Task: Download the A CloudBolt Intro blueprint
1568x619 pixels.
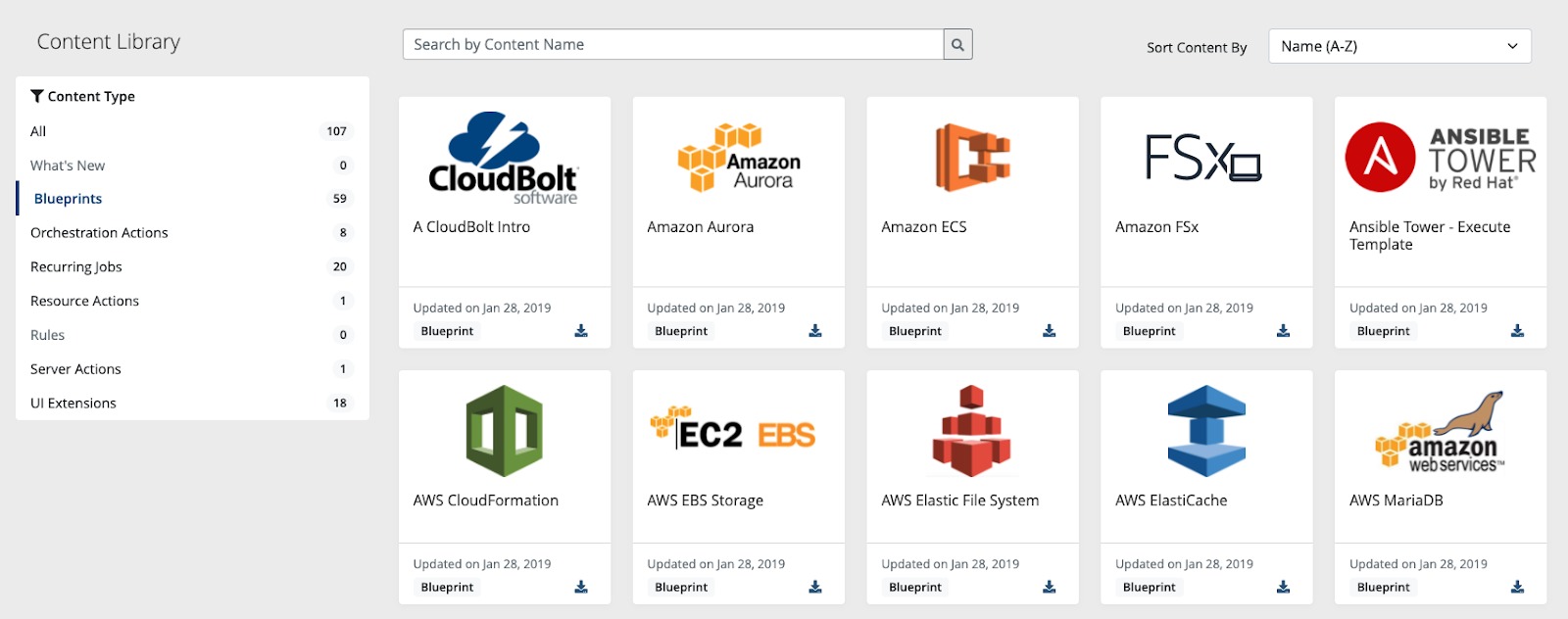Action: 581,331
